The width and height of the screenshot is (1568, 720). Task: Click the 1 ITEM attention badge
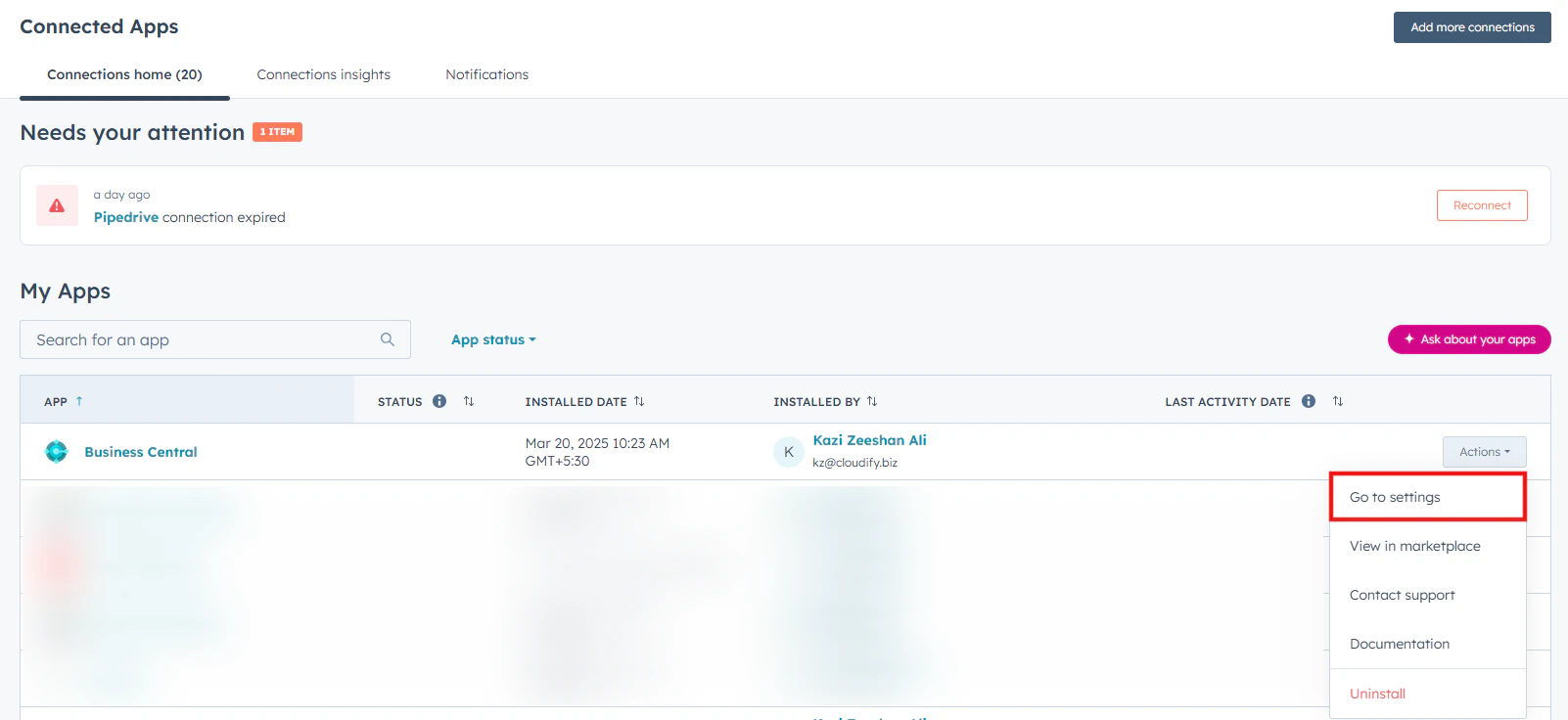tap(277, 132)
